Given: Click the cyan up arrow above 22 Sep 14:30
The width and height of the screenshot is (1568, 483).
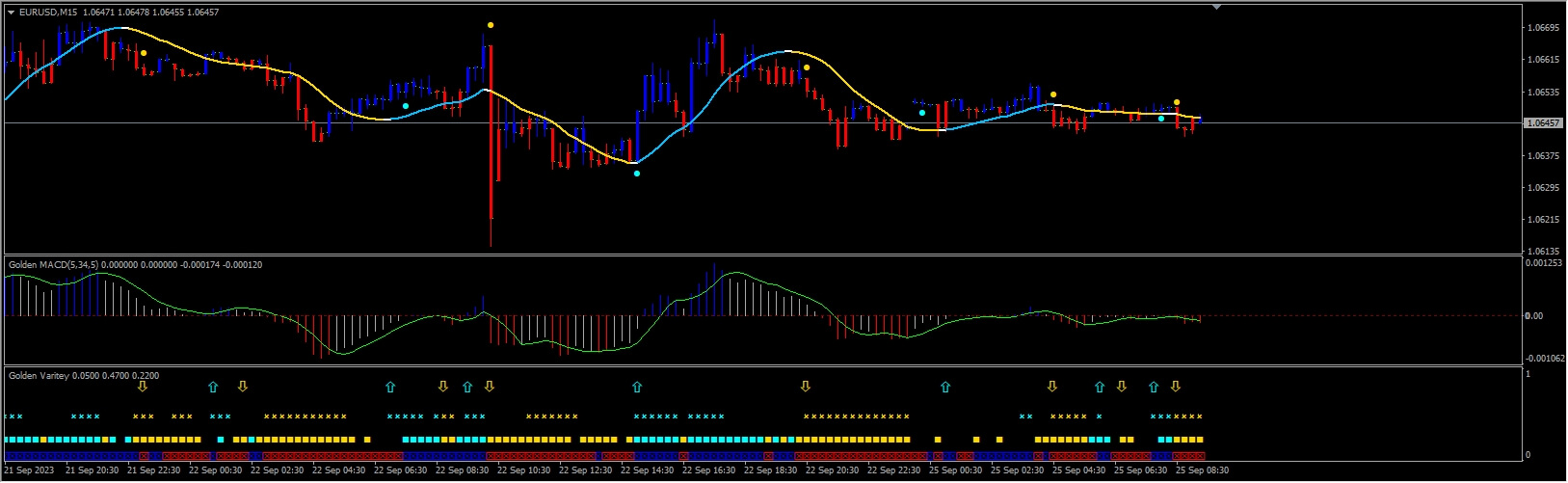Looking at the screenshot, I should [x=637, y=388].
